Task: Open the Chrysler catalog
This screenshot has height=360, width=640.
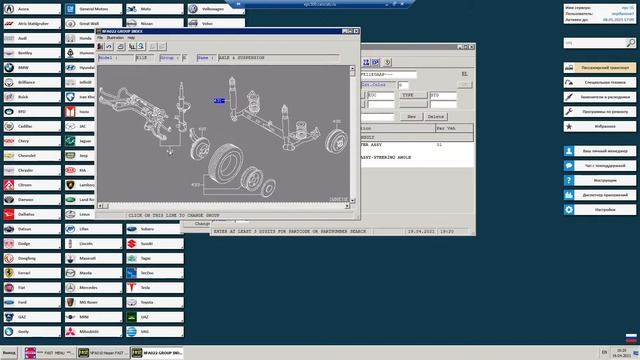Action: coord(32,170)
